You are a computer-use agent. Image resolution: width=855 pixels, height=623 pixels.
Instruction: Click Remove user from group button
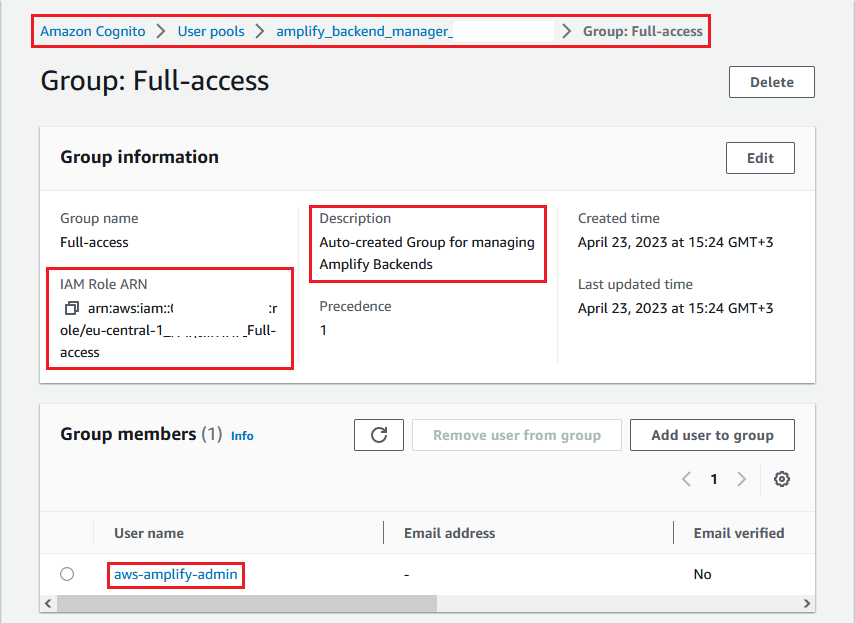(x=517, y=435)
